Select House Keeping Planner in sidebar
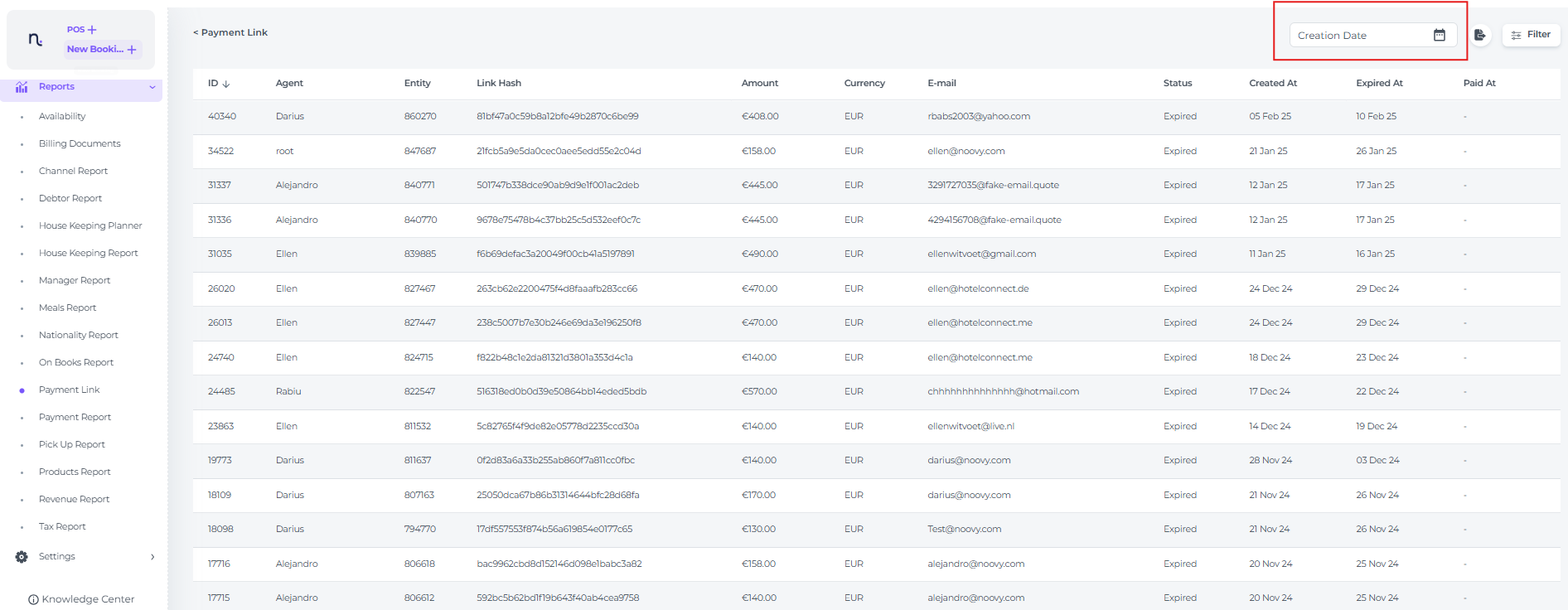 (x=90, y=225)
